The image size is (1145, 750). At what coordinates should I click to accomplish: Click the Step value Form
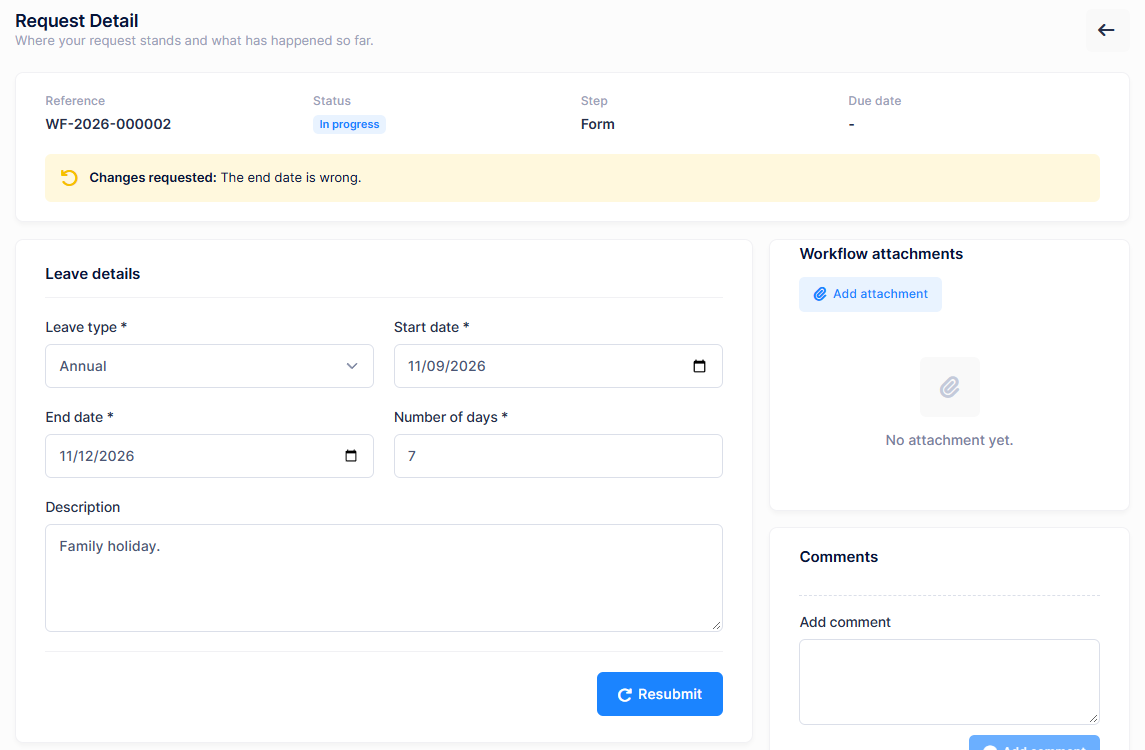[x=597, y=124]
